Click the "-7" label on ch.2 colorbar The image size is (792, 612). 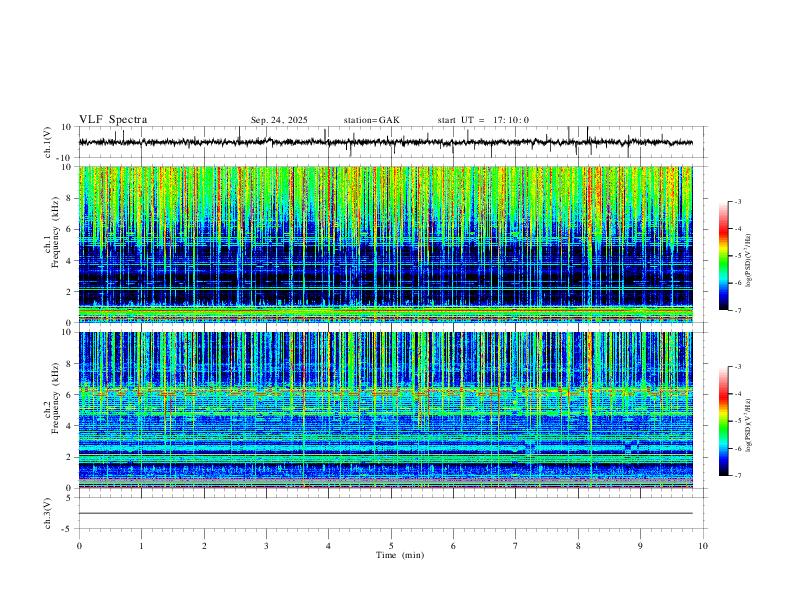coord(737,476)
